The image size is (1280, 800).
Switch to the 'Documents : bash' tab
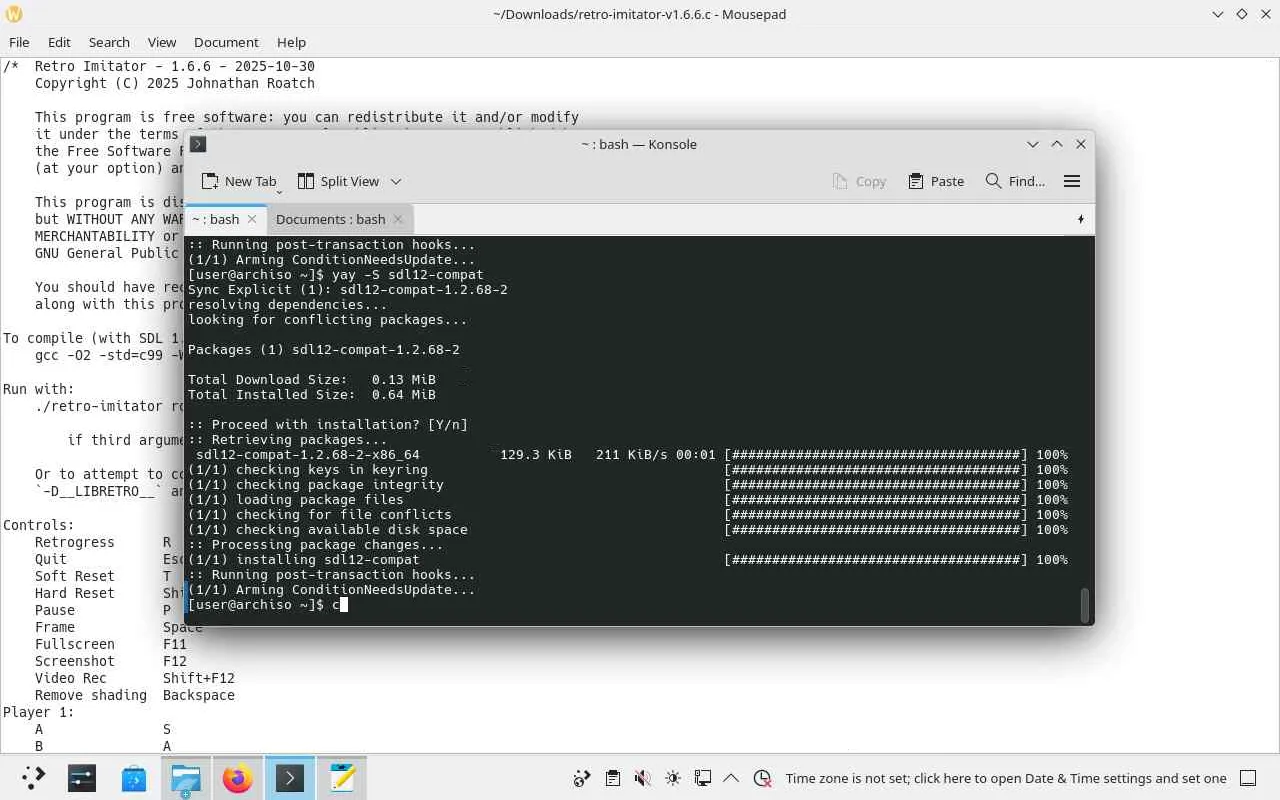[330, 219]
